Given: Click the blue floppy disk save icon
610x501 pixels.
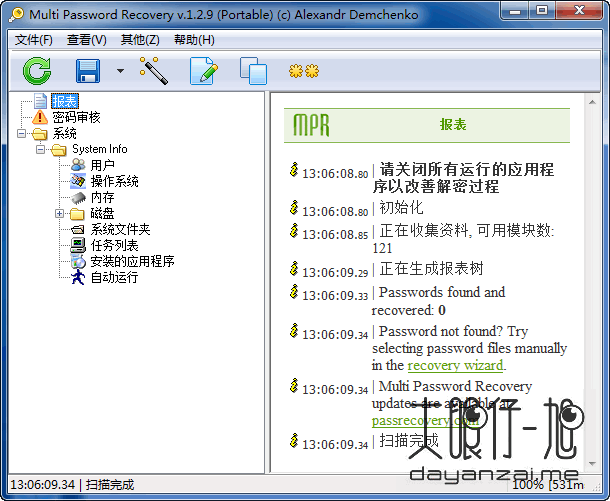Looking at the screenshot, I should pyautogui.click(x=88, y=71).
